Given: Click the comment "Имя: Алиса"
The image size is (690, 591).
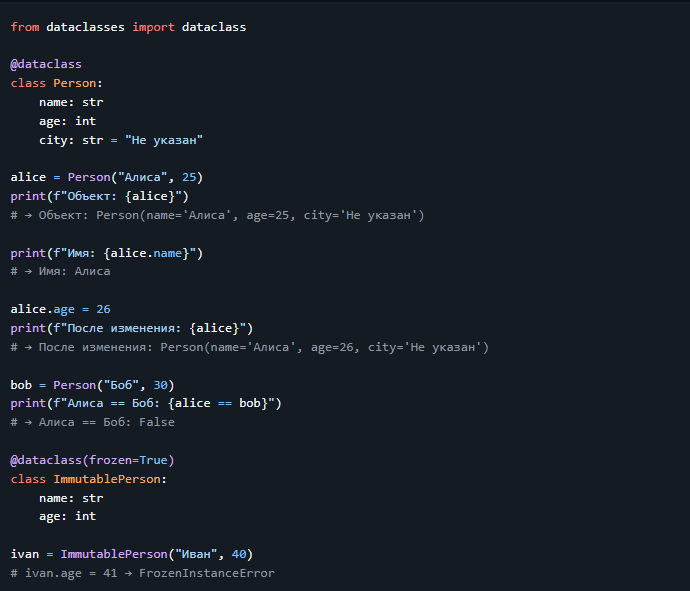Looking at the screenshot, I should 60,271.
